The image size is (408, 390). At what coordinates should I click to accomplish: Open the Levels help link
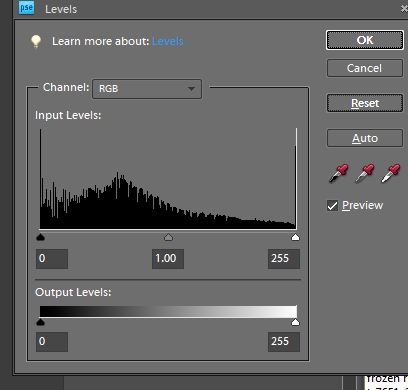(x=168, y=41)
